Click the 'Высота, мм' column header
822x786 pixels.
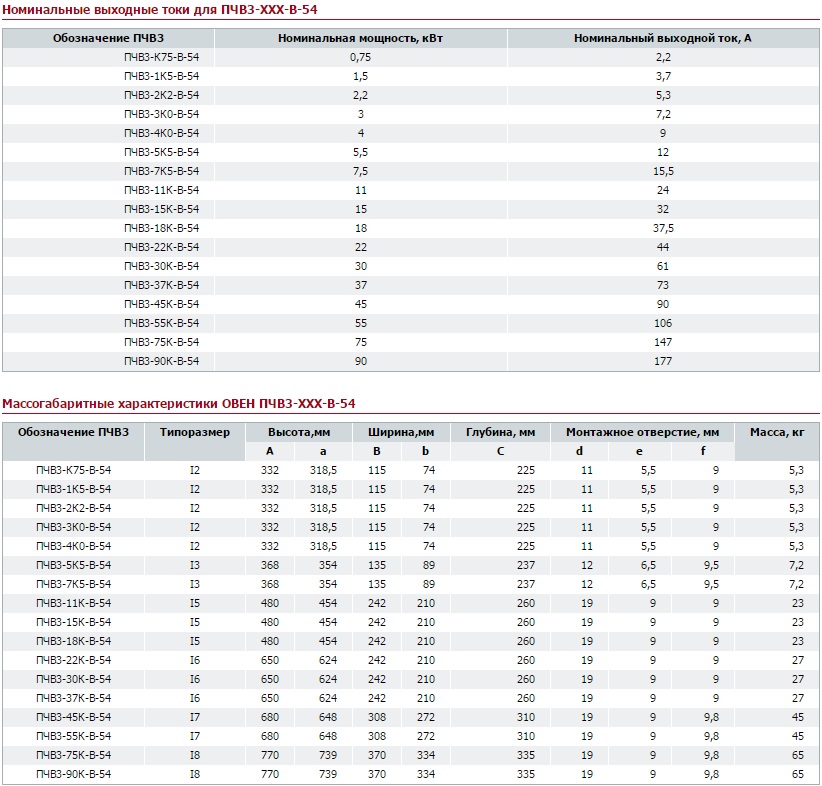tap(298, 433)
